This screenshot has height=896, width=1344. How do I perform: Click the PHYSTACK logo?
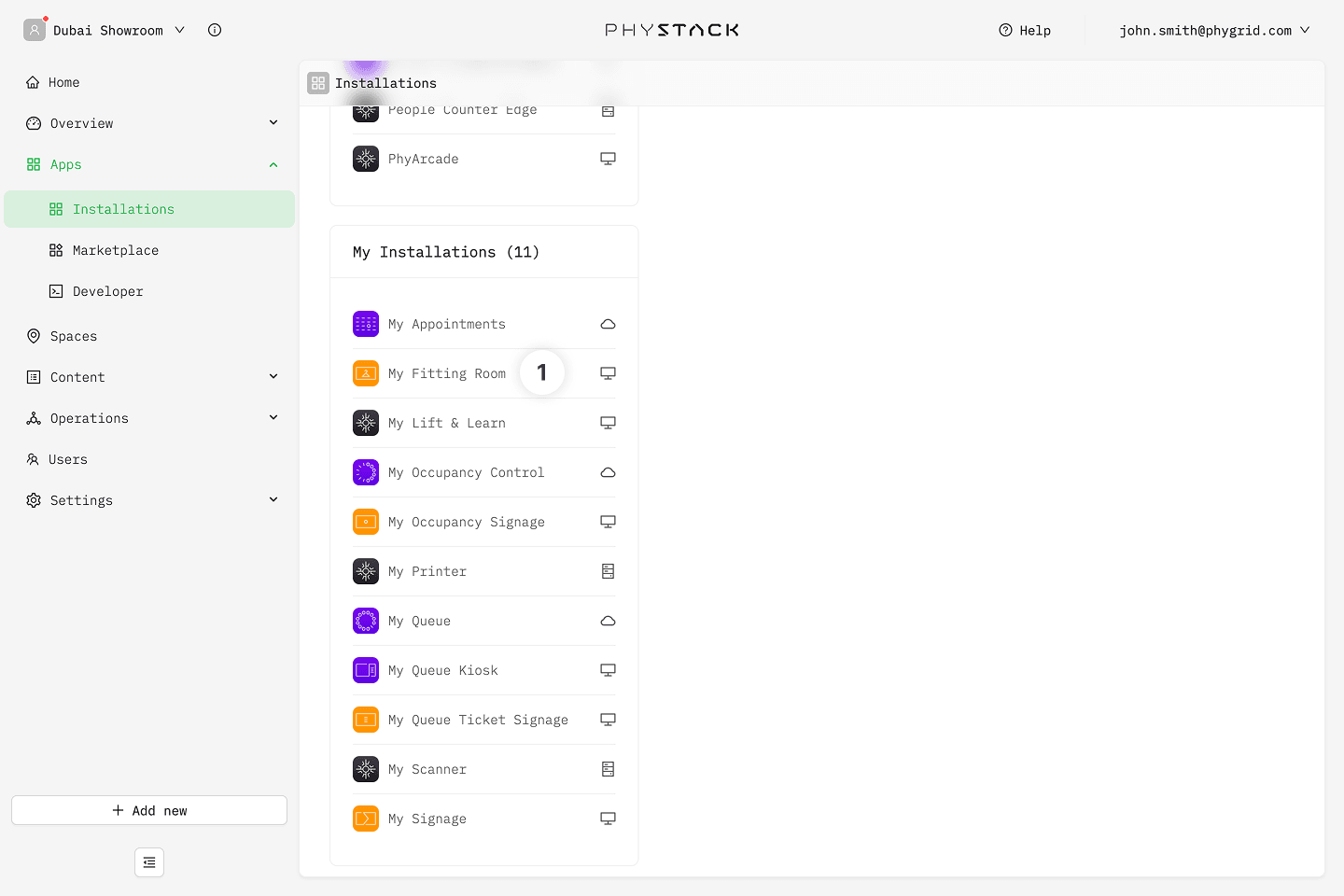pos(672,30)
